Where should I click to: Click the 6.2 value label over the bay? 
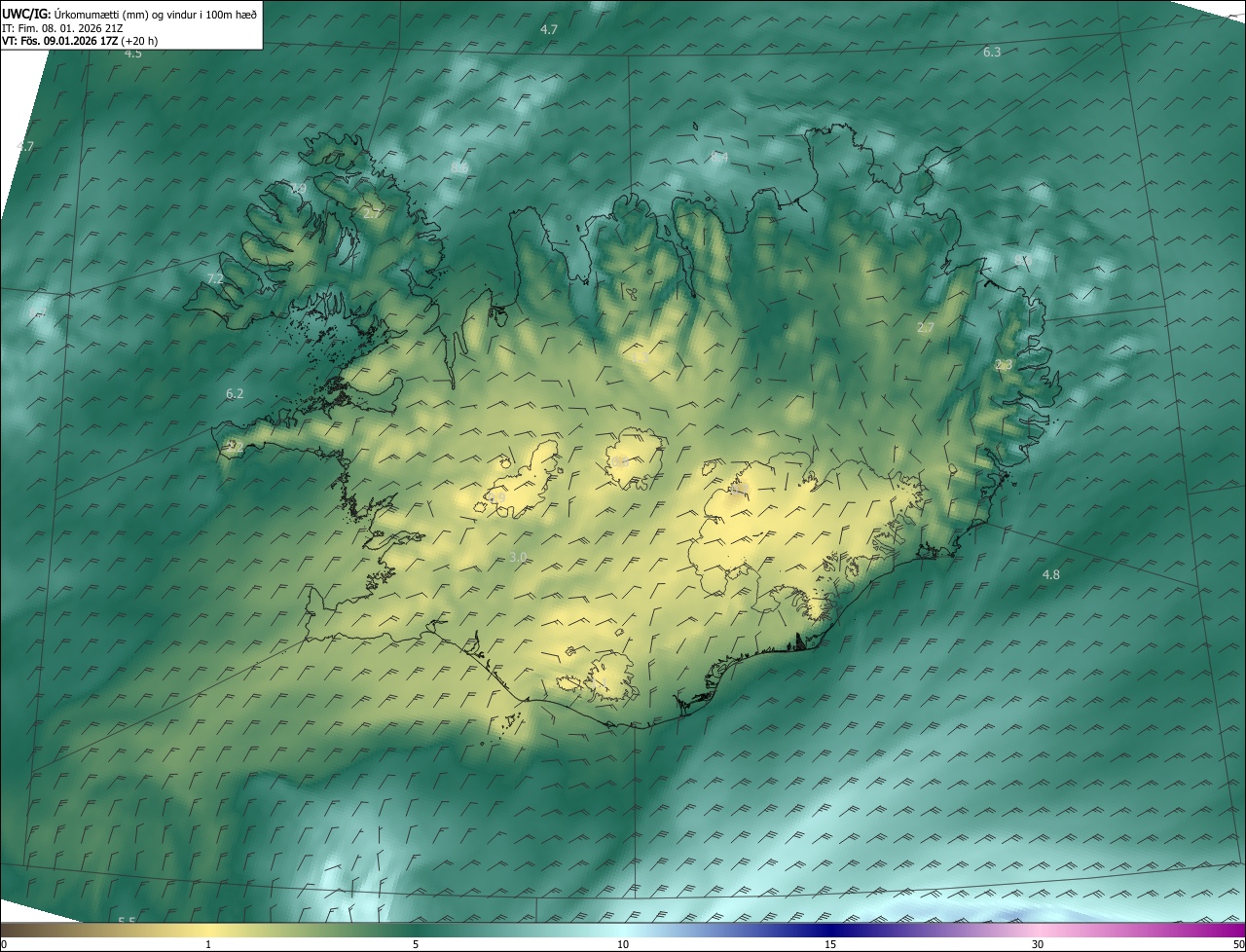click(234, 394)
